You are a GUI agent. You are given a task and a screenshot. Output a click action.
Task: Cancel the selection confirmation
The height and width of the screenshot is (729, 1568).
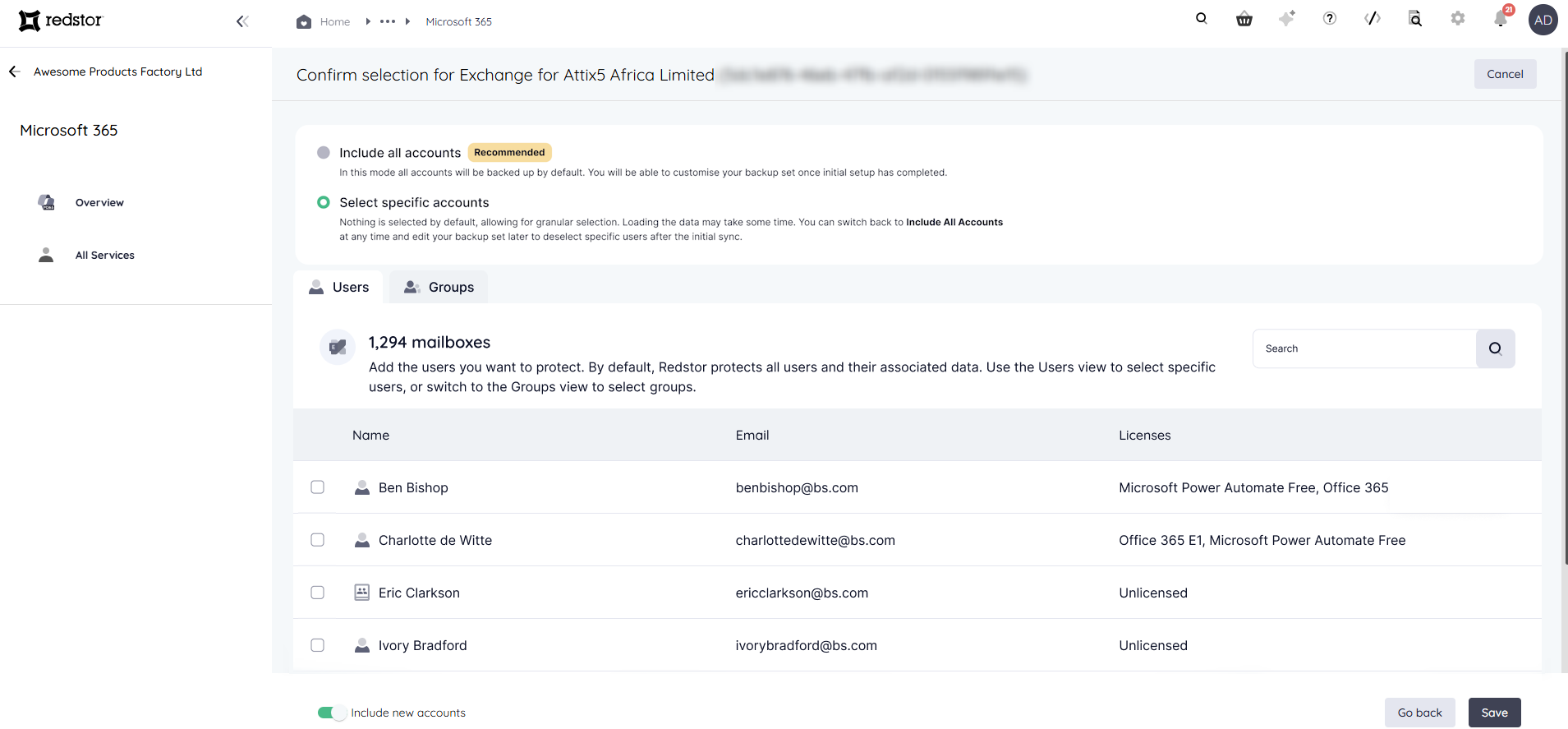(x=1505, y=74)
